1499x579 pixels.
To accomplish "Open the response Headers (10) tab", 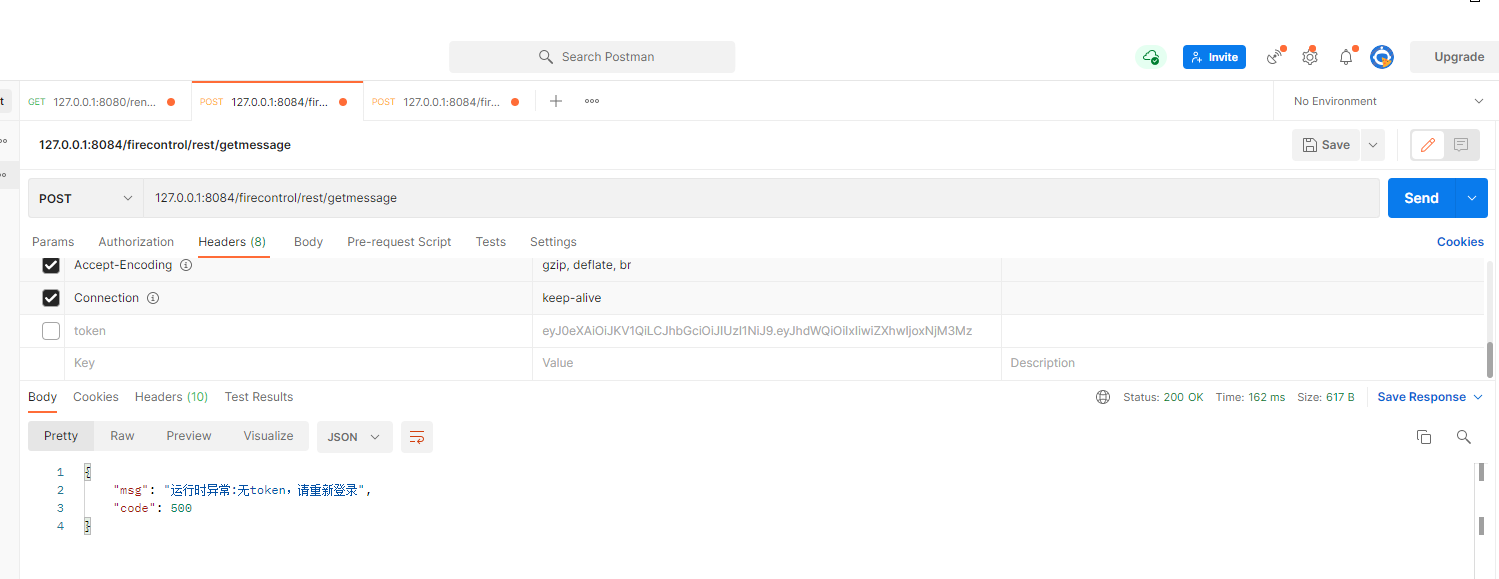I will click(x=171, y=397).
